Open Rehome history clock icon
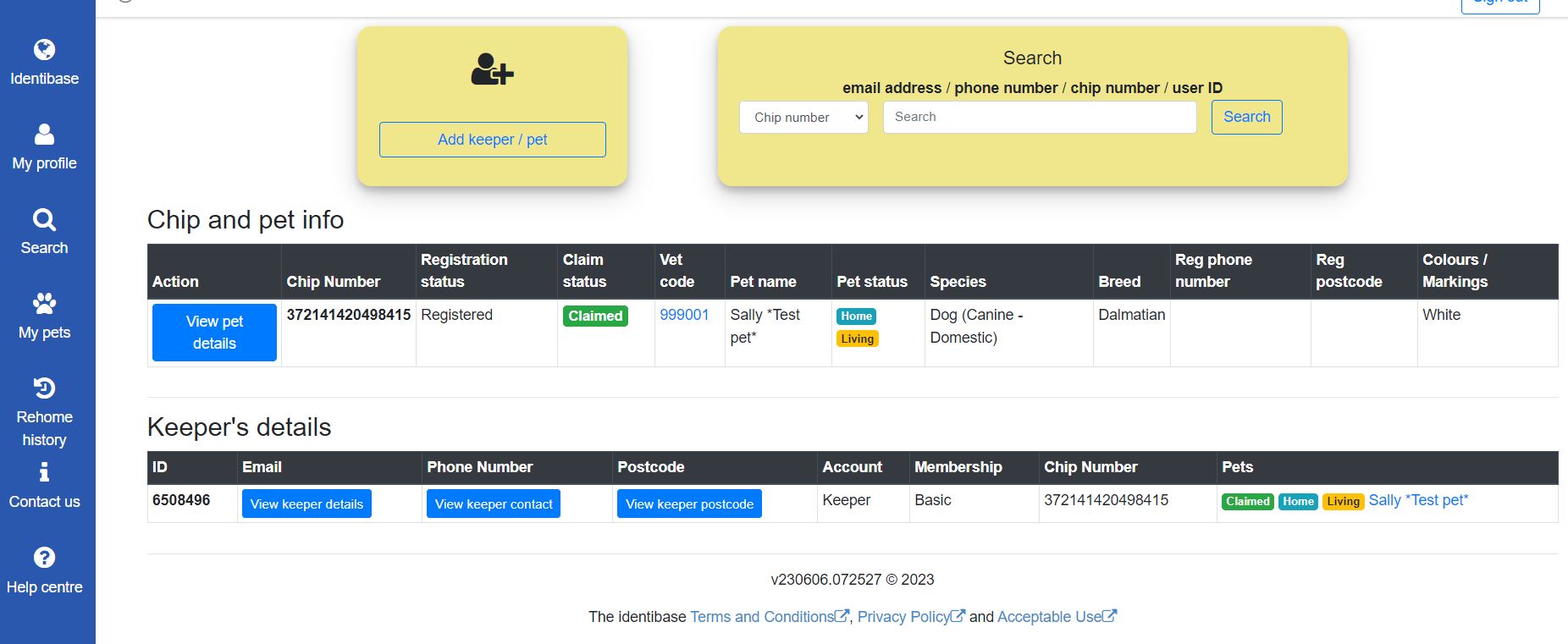This screenshot has height=644, width=1568. (x=44, y=388)
